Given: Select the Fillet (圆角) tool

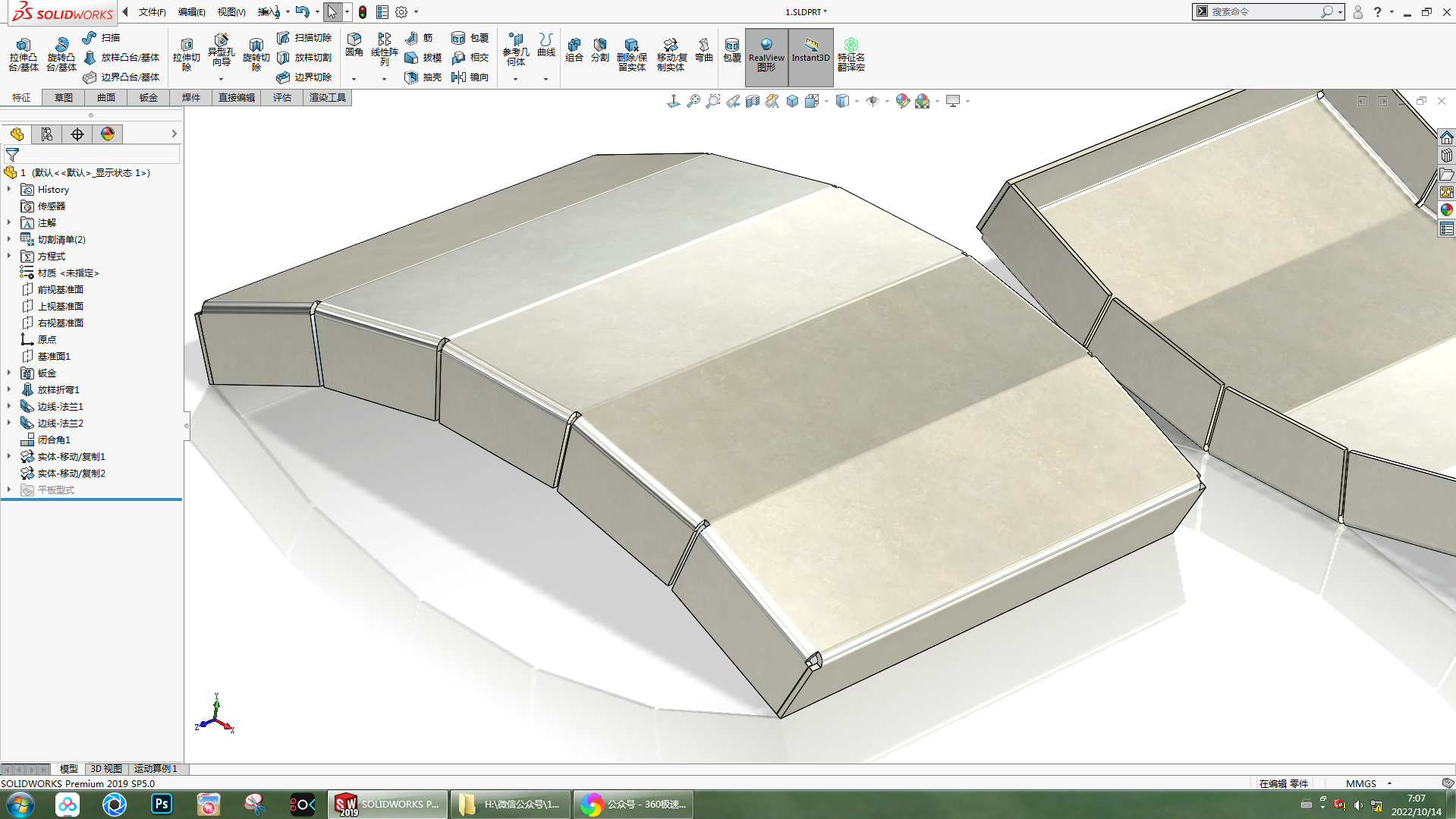Looking at the screenshot, I should click(354, 46).
